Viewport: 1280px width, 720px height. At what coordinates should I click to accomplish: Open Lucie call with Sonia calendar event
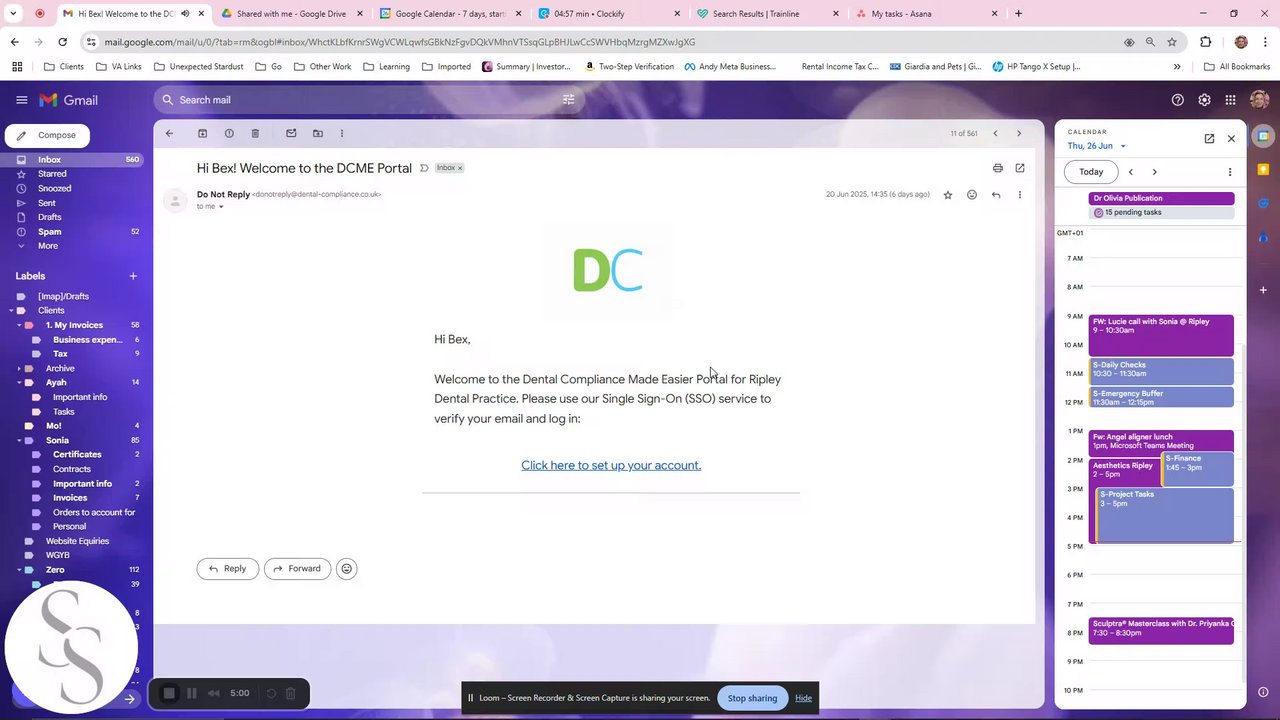click(1160, 335)
